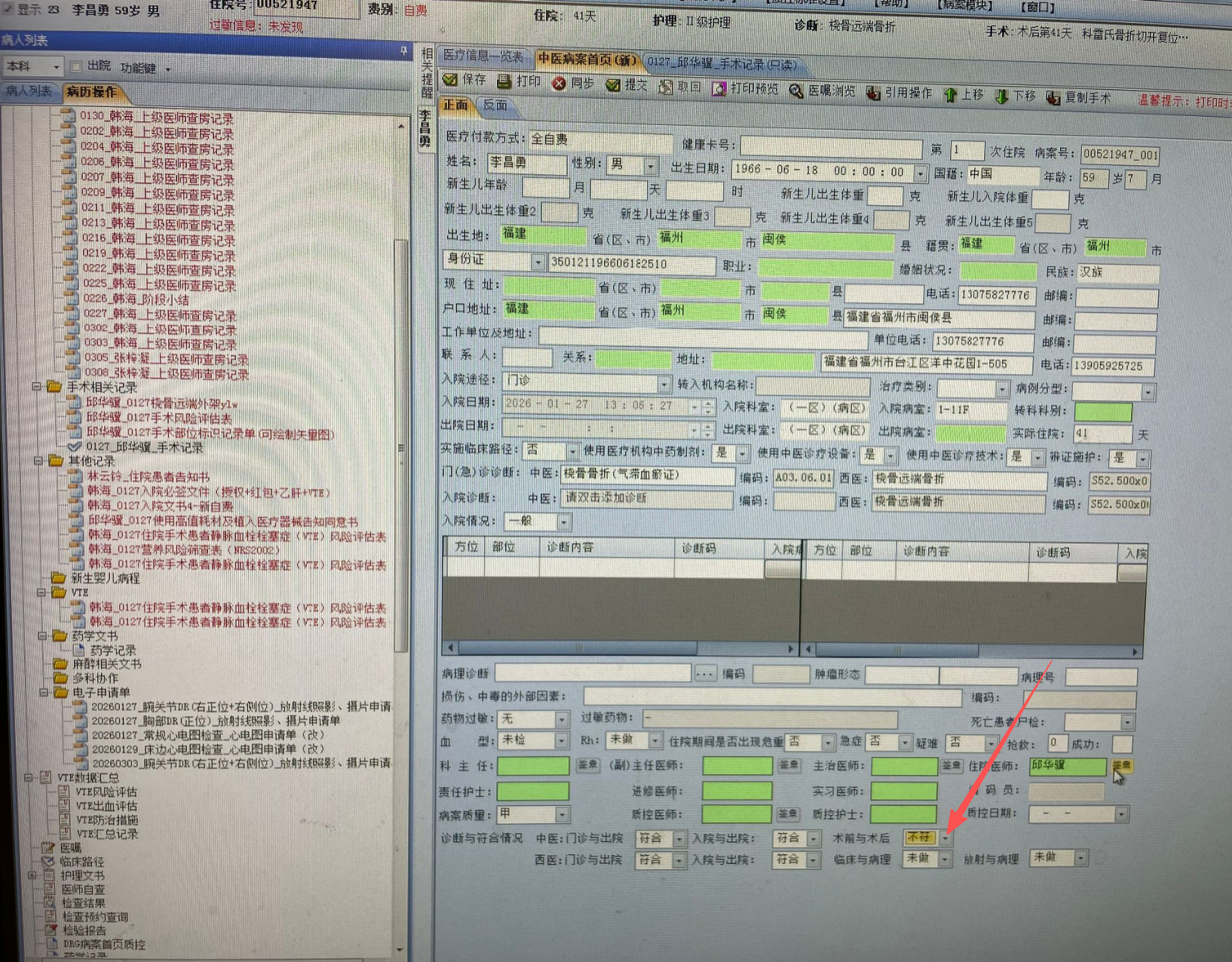Click the 医嘱浏览 magnifier icon
1232x962 pixels.
796,91
